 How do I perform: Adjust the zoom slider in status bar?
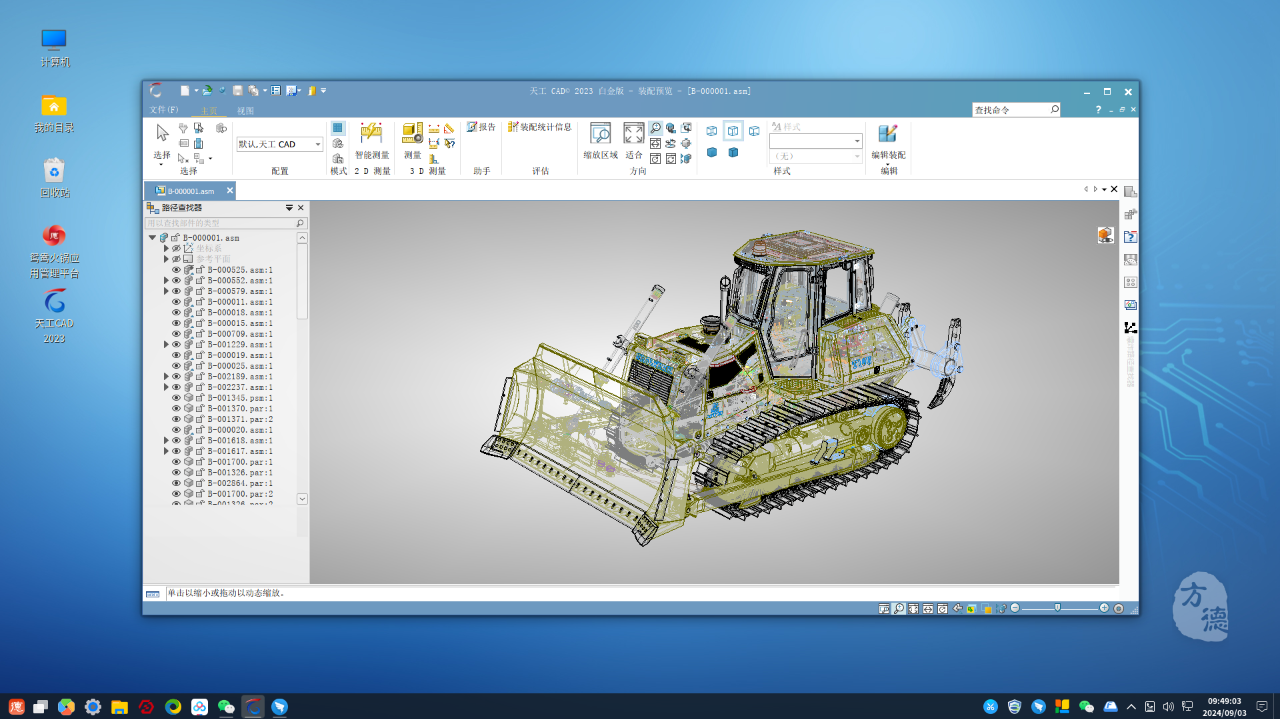[1058, 608]
